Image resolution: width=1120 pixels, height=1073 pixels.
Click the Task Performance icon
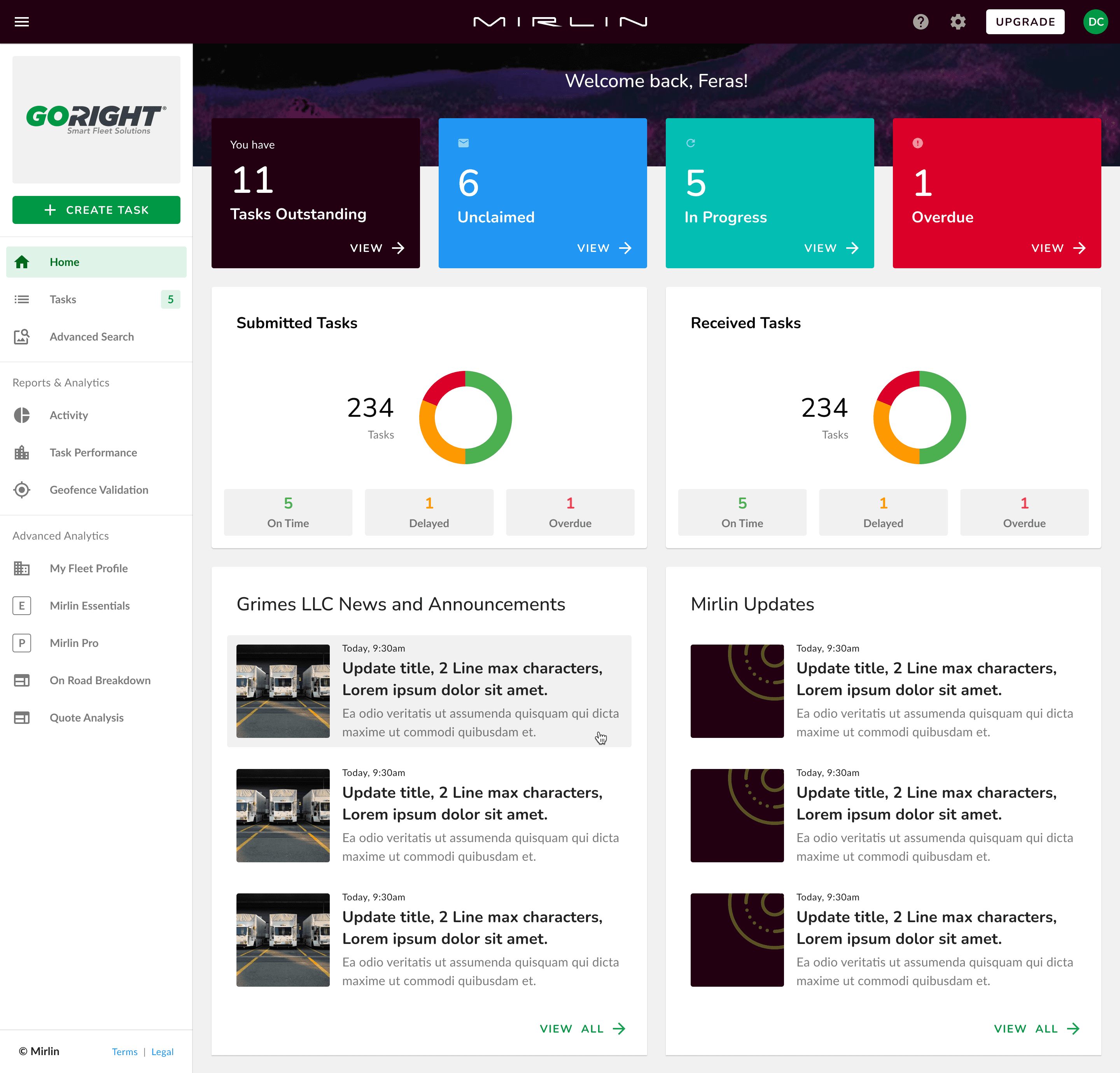pos(22,453)
